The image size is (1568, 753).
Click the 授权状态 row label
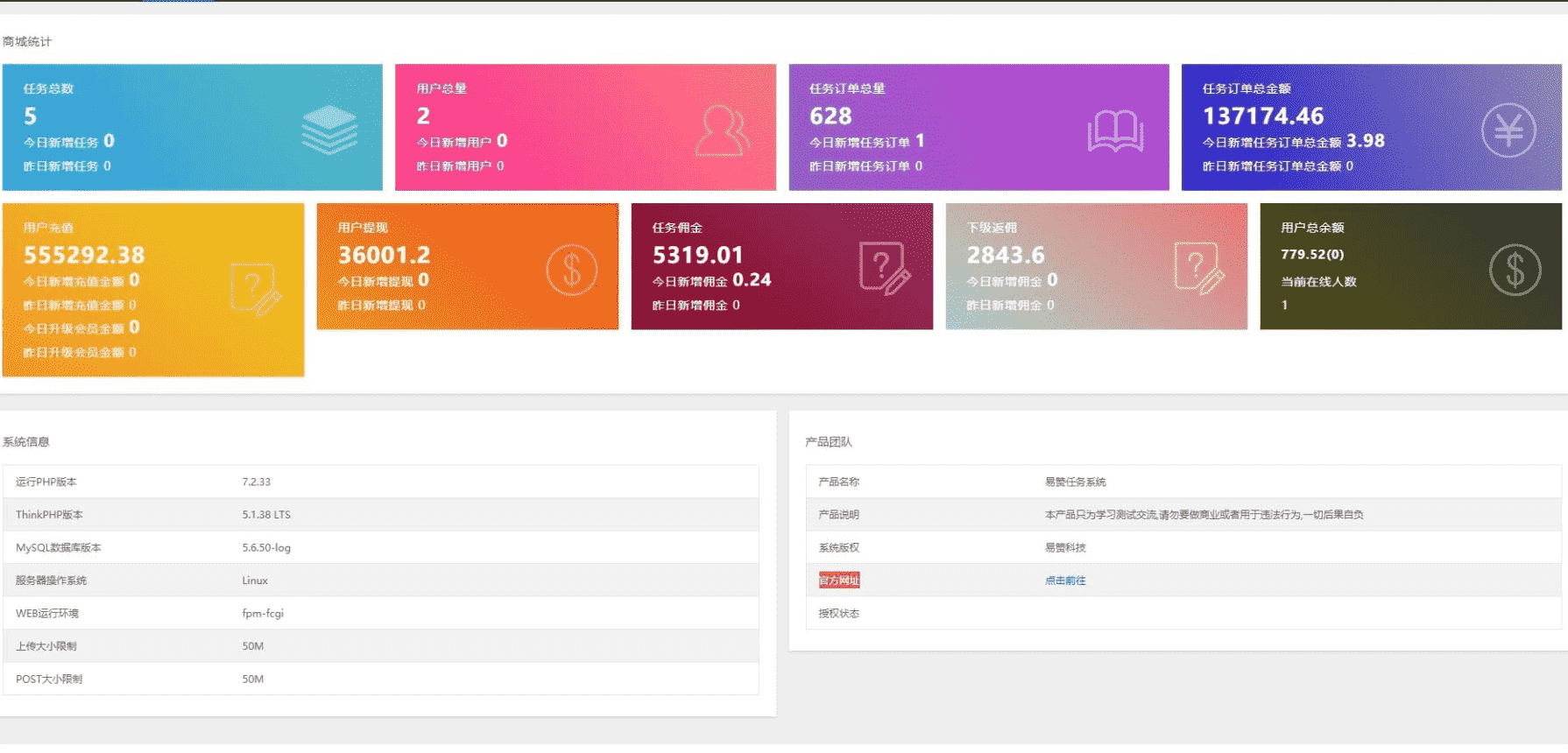point(839,613)
